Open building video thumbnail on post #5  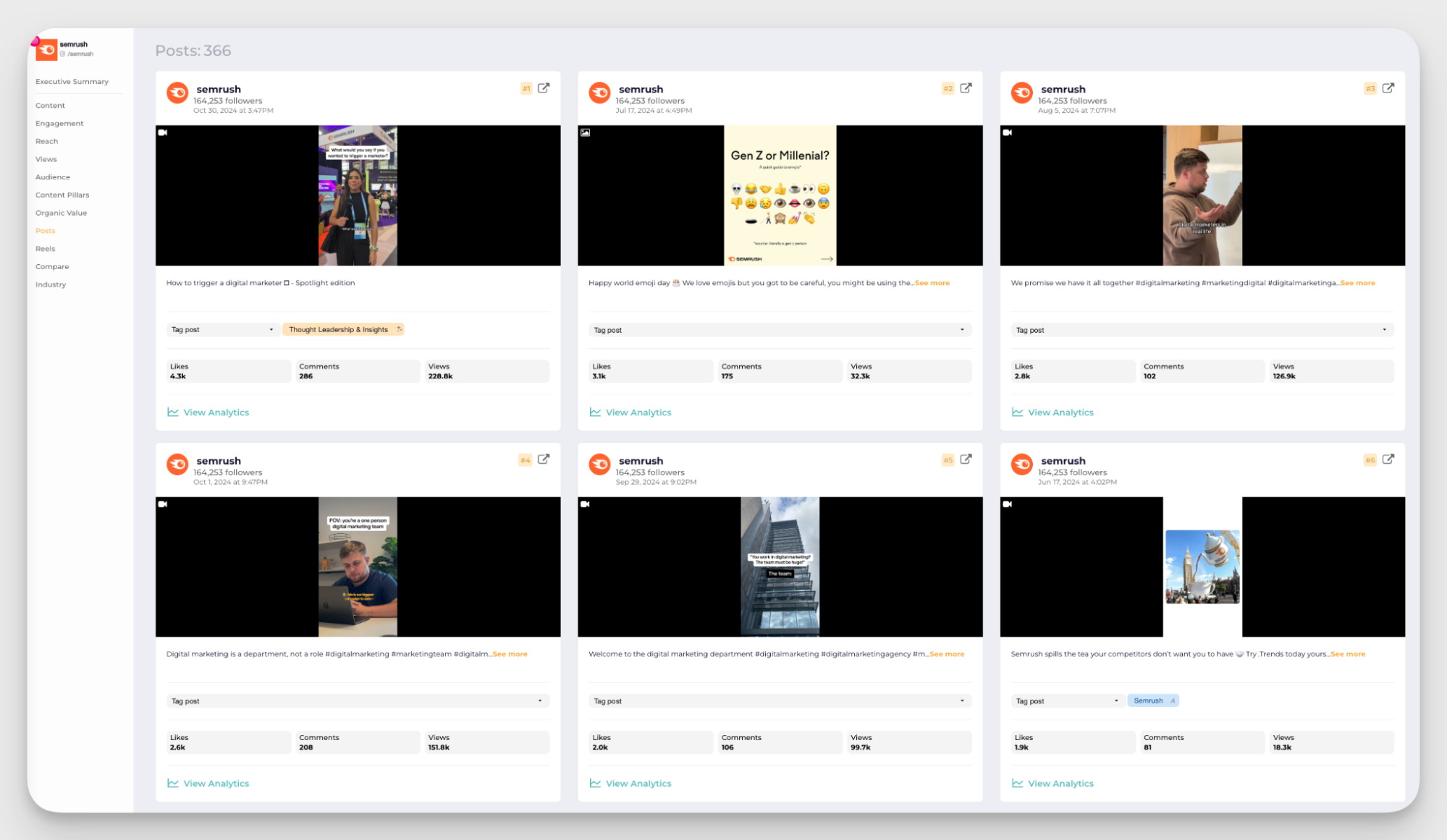click(x=780, y=567)
